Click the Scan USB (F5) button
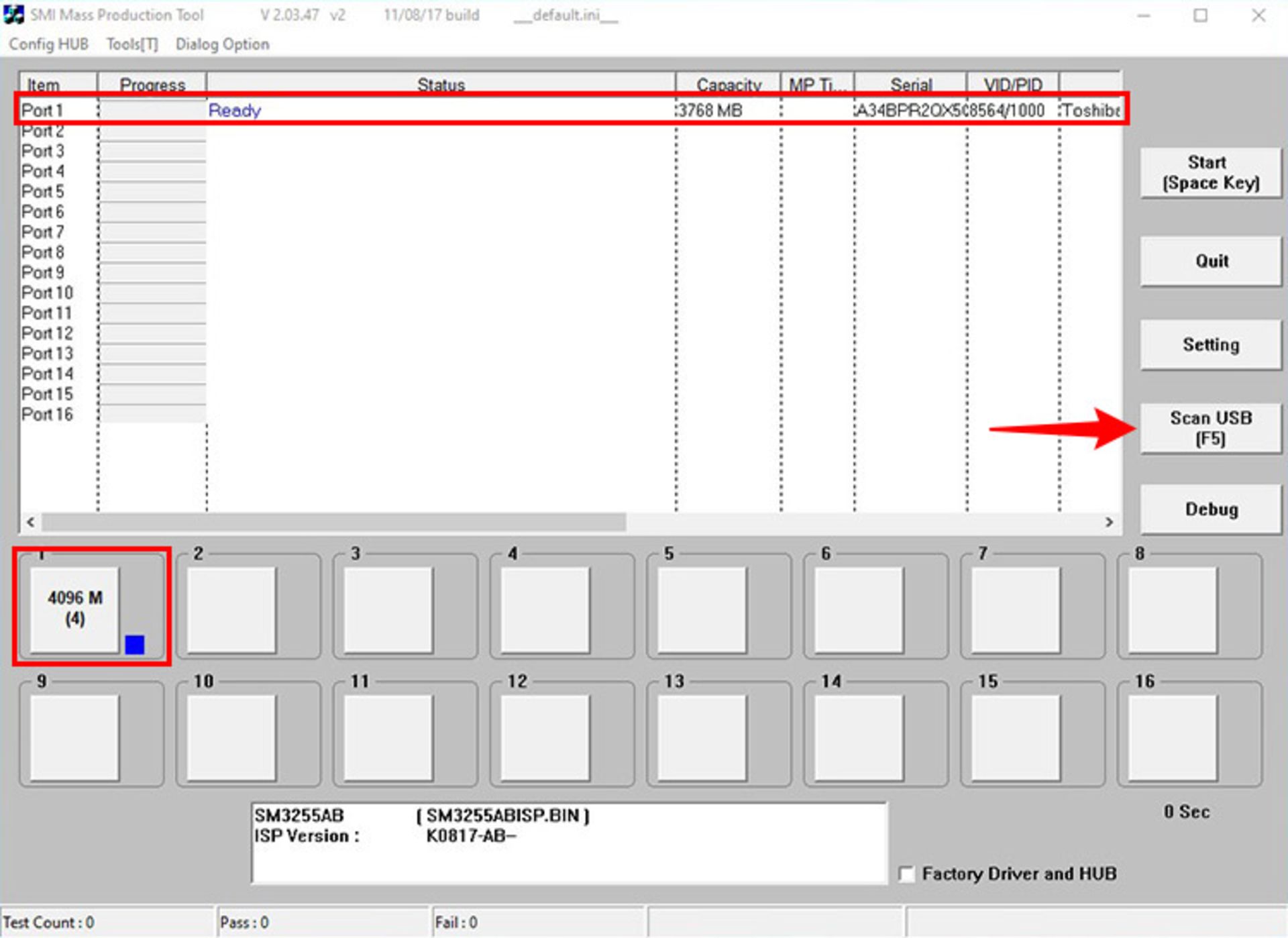1288x938 pixels. click(x=1210, y=428)
